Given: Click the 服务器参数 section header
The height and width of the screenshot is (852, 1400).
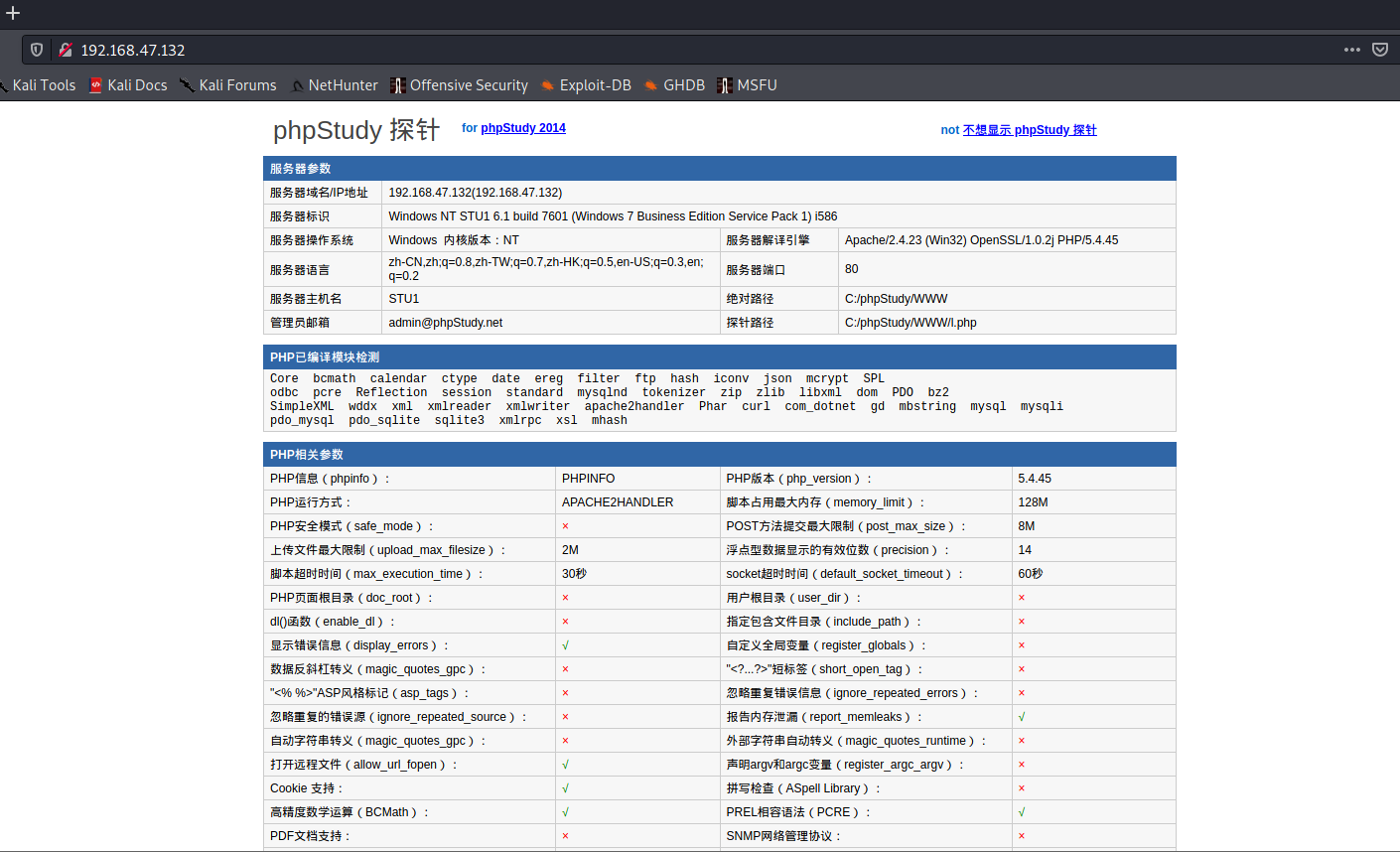Looking at the screenshot, I should (720, 169).
